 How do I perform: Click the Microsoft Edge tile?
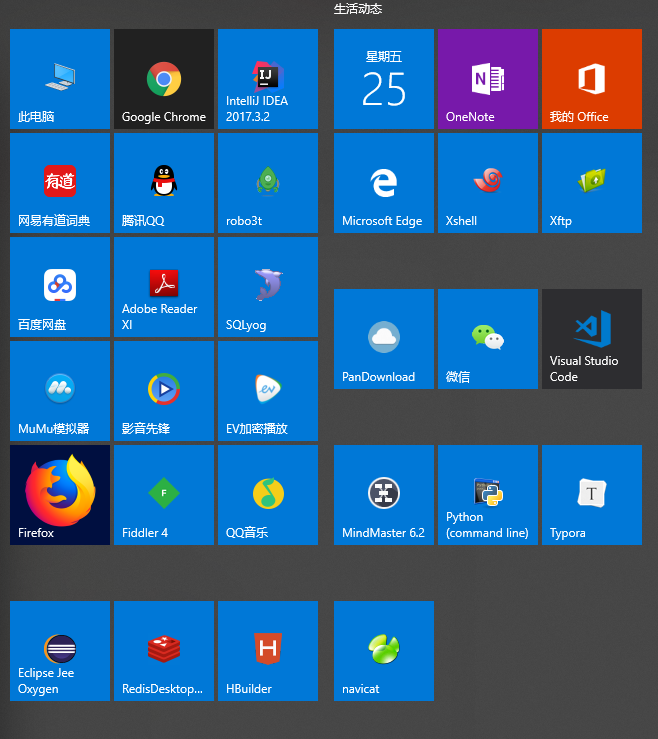pos(383,183)
